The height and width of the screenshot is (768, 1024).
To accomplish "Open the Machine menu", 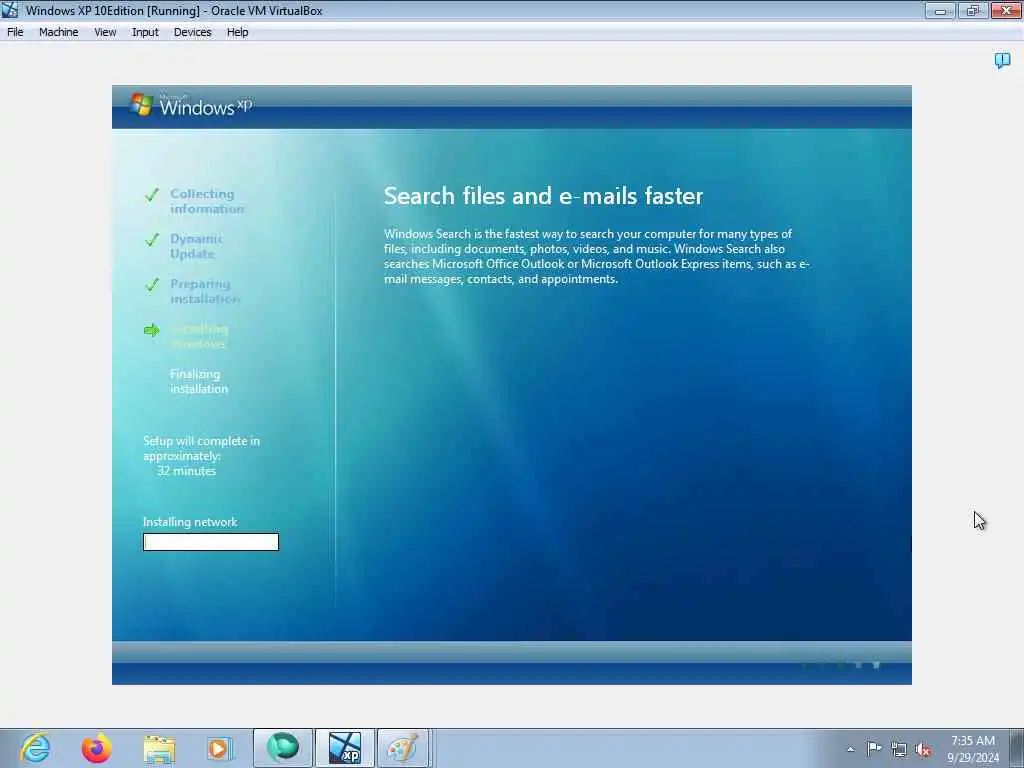I will point(58,32).
